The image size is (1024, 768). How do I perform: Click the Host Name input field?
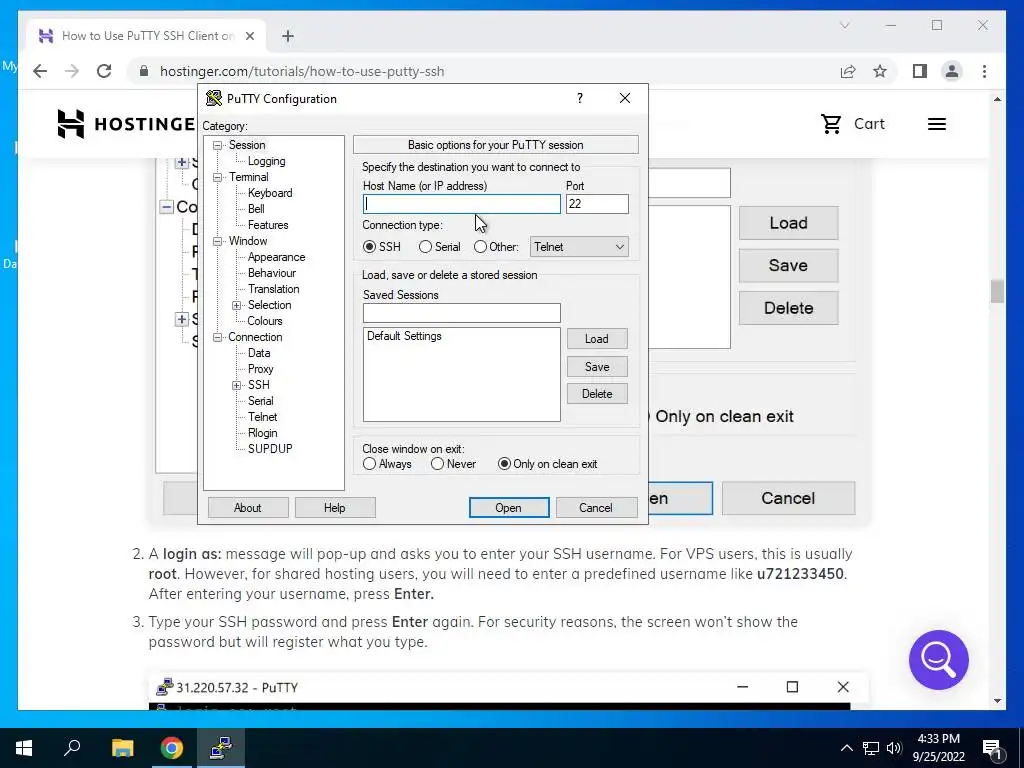(x=462, y=204)
